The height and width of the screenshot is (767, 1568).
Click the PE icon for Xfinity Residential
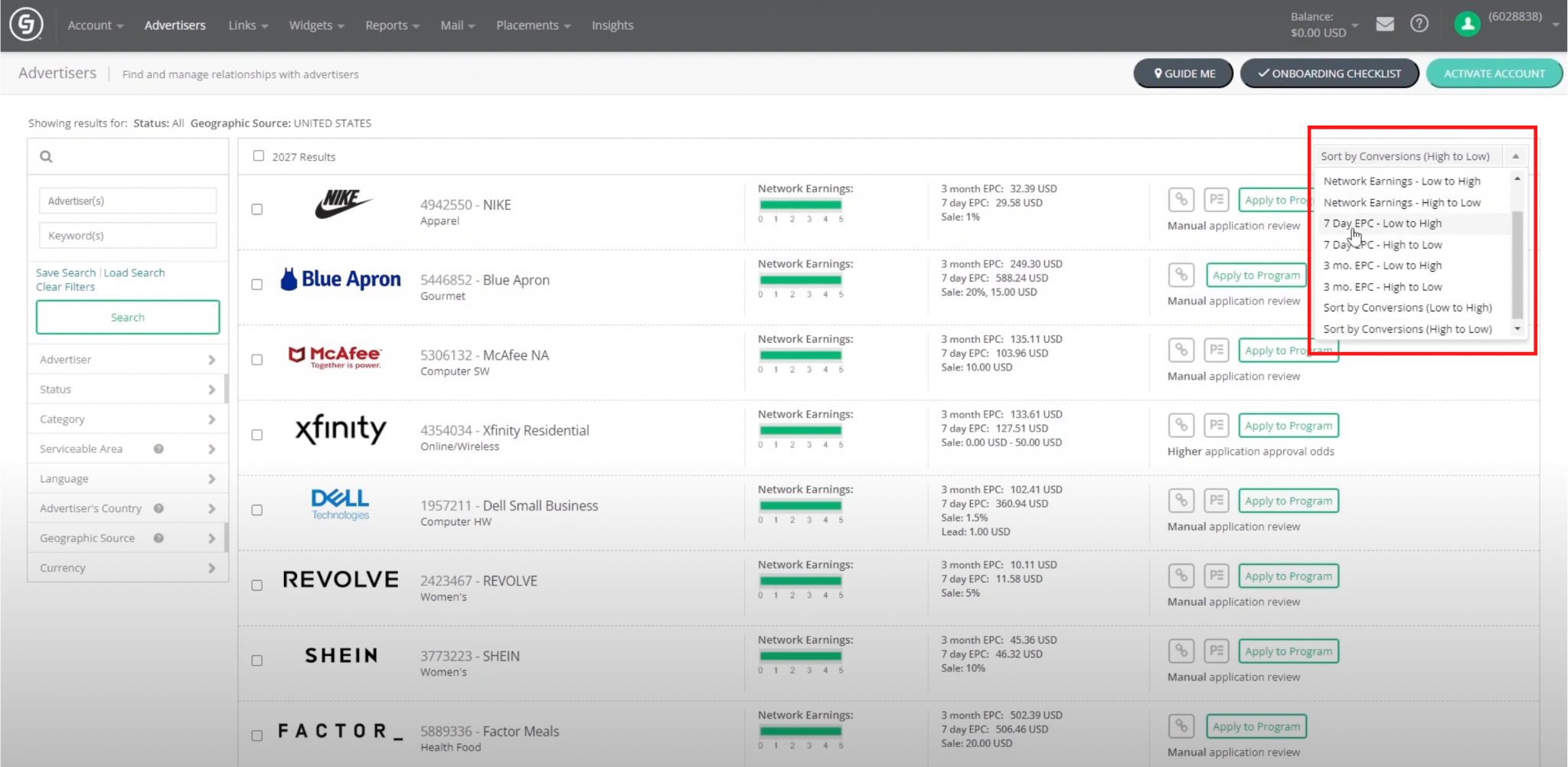(x=1216, y=425)
